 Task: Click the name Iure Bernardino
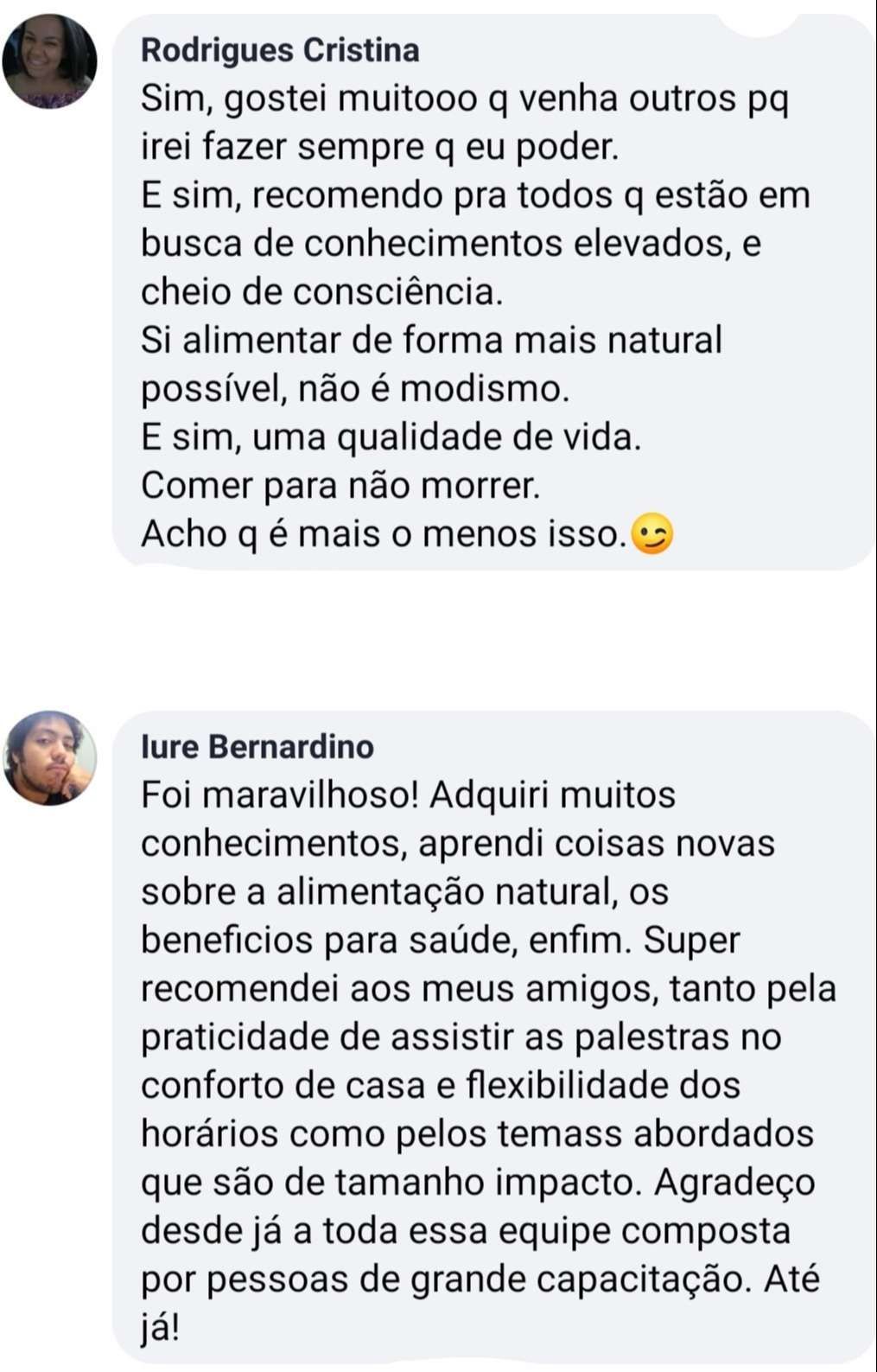pos(257,747)
